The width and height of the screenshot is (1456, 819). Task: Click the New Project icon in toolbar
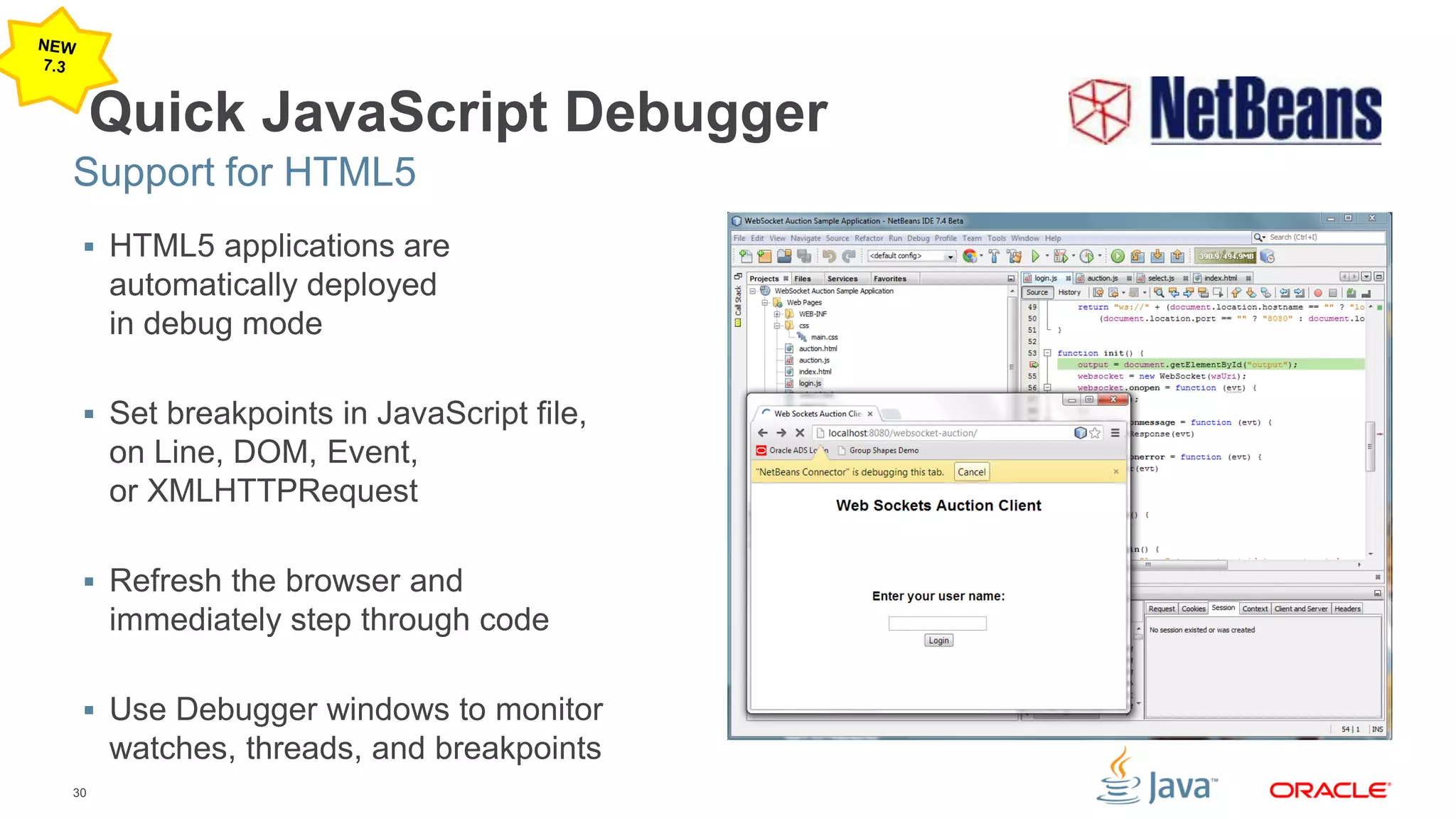[765, 256]
